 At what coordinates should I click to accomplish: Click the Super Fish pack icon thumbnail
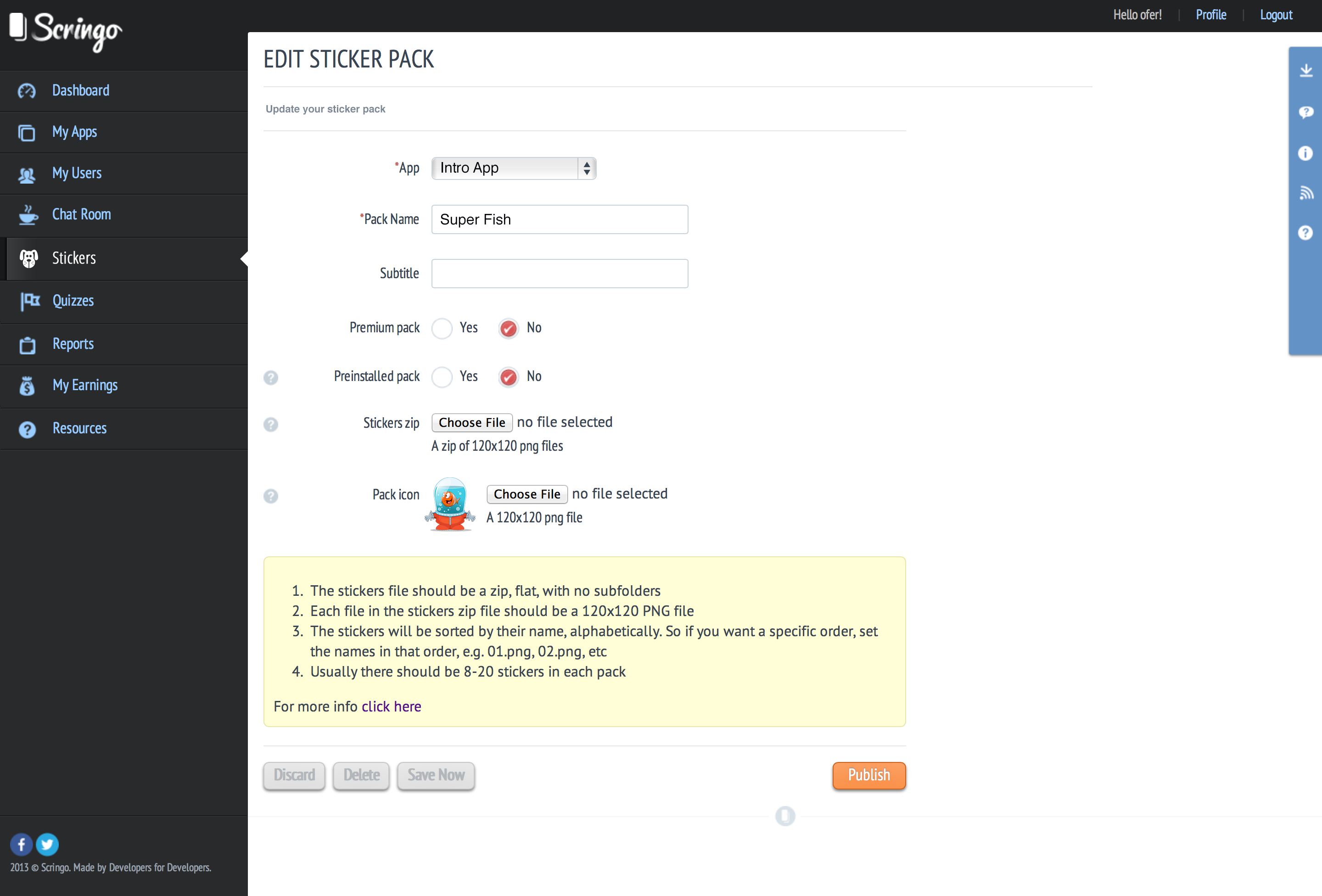[x=450, y=504]
